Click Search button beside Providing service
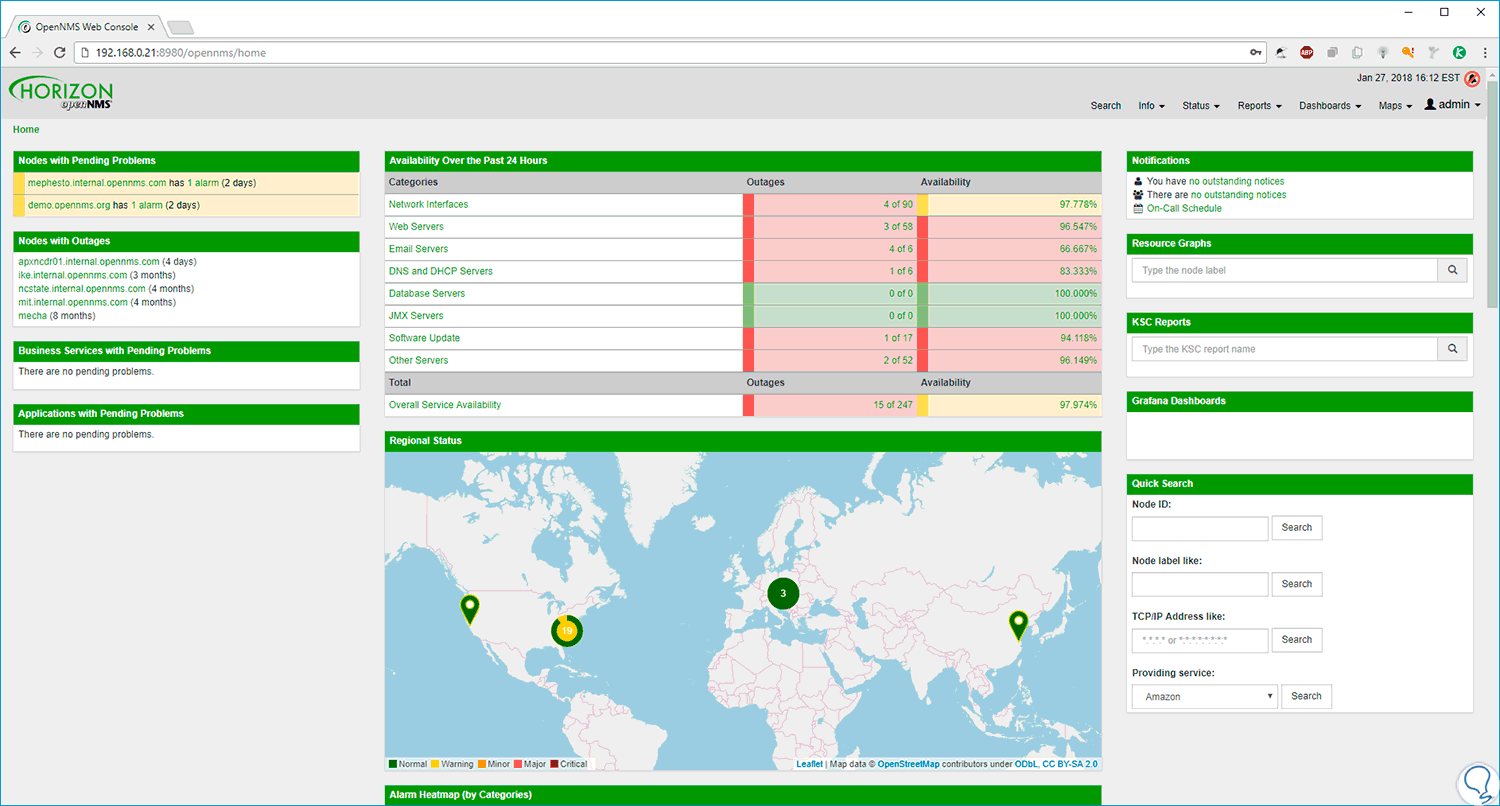1500x806 pixels. tap(1307, 696)
